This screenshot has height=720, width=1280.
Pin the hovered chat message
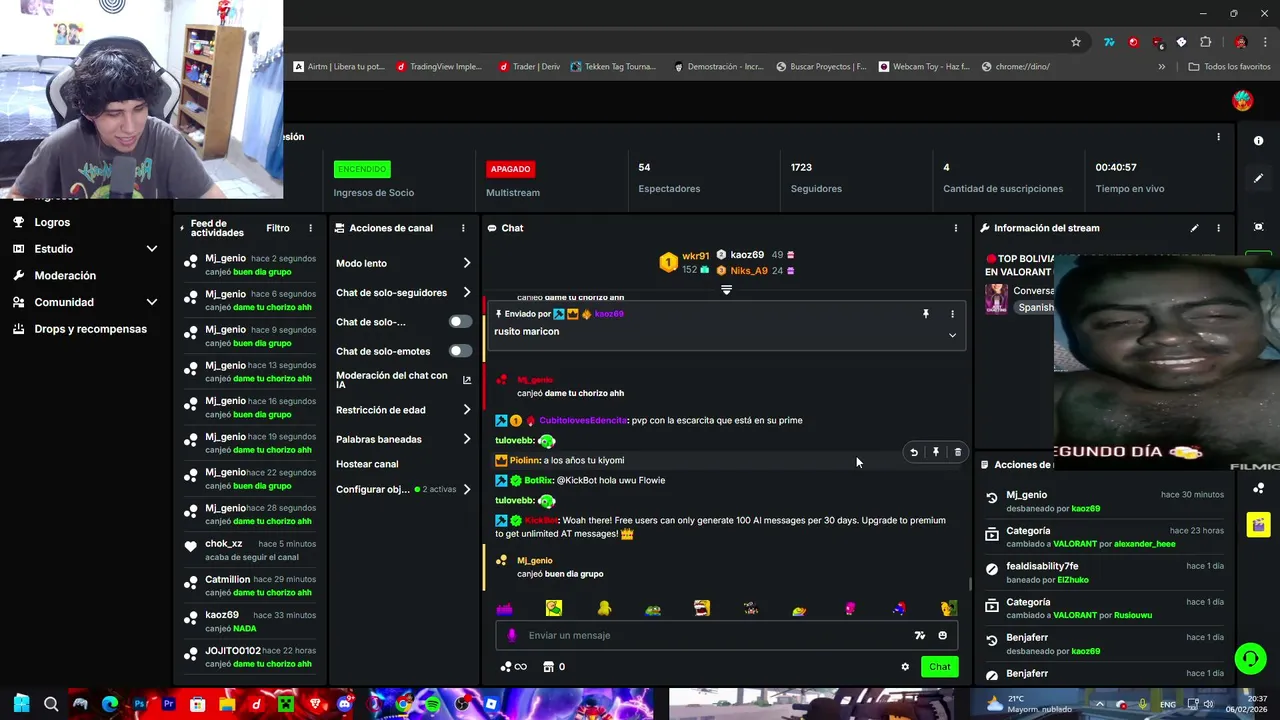[936, 452]
